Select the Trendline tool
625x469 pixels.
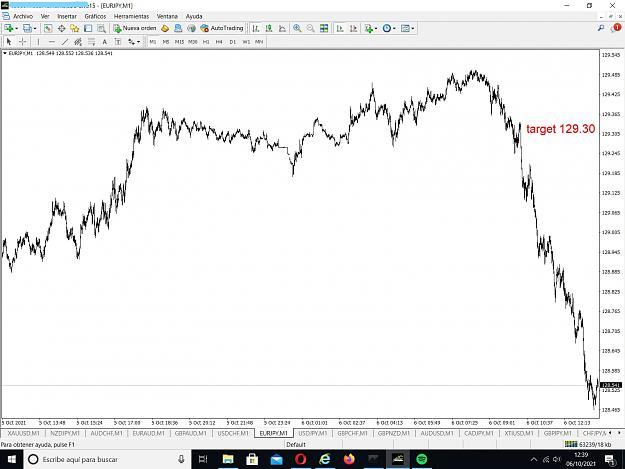tap(65, 42)
